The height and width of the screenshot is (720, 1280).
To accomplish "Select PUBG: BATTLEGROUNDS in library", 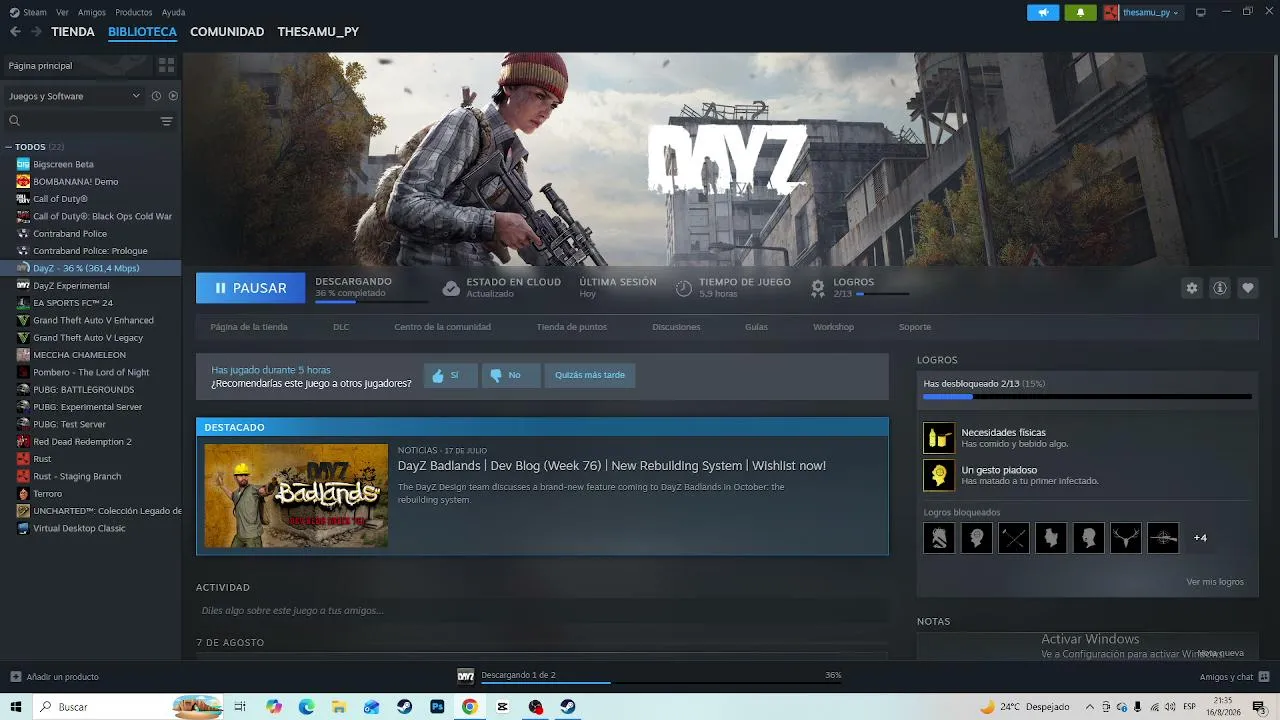I will (83, 389).
